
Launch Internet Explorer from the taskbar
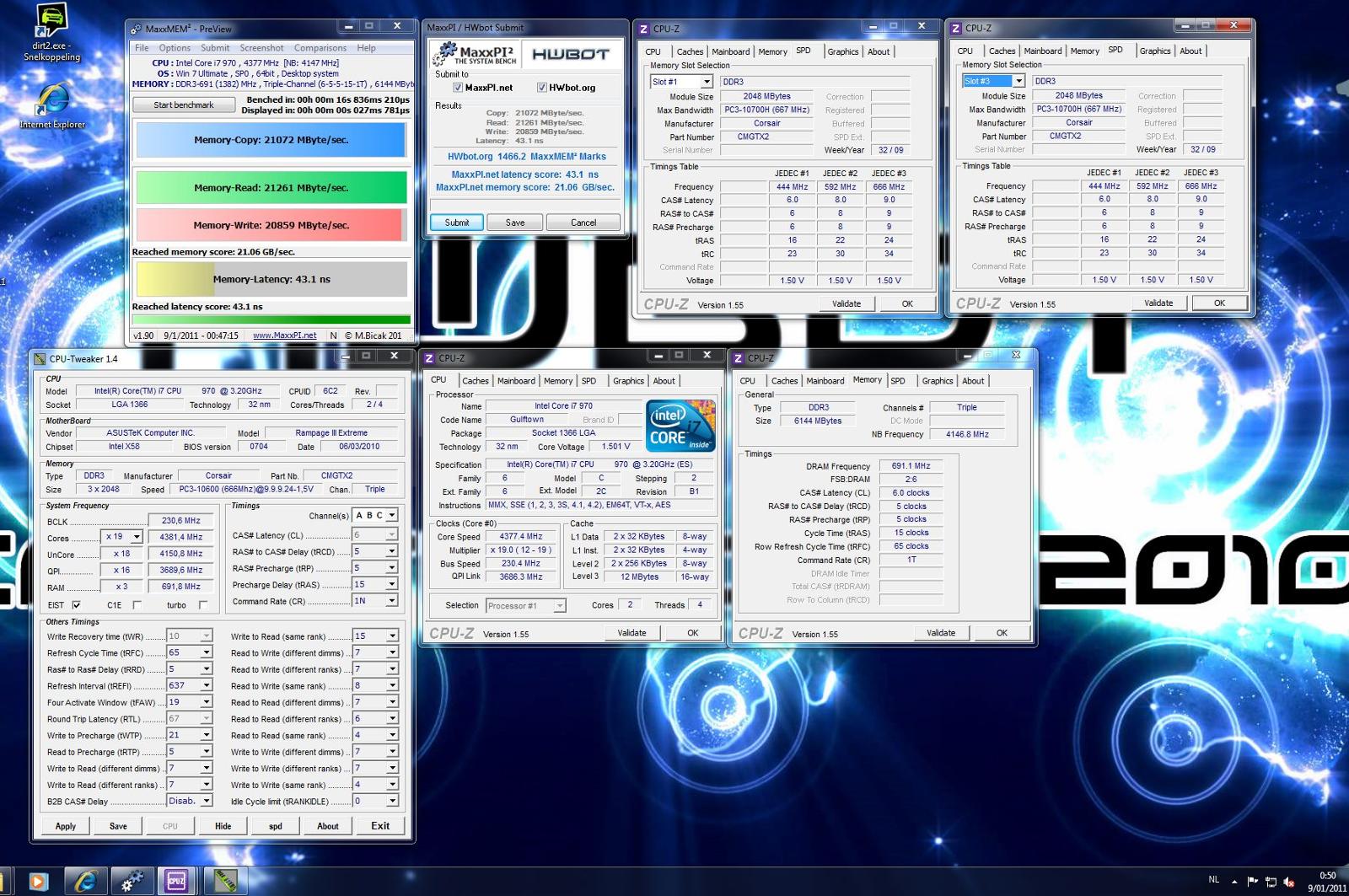pos(85,882)
